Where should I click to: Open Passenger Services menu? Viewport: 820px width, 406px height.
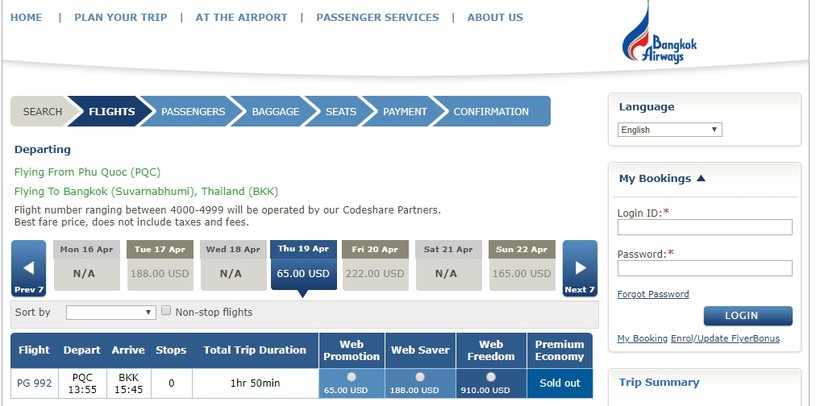(377, 17)
